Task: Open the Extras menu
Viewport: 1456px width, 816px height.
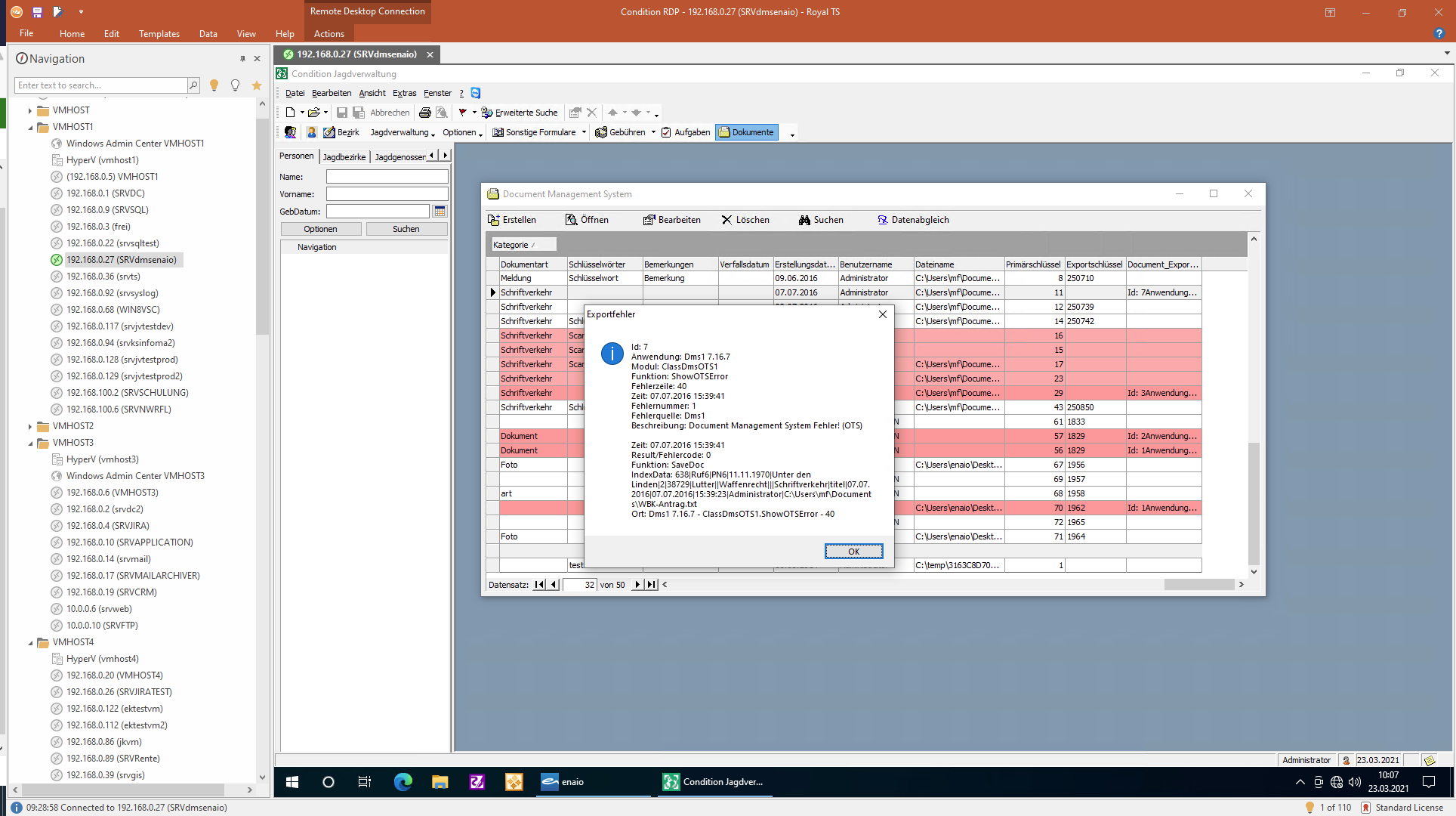Action: pyautogui.click(x=404, y=93)
